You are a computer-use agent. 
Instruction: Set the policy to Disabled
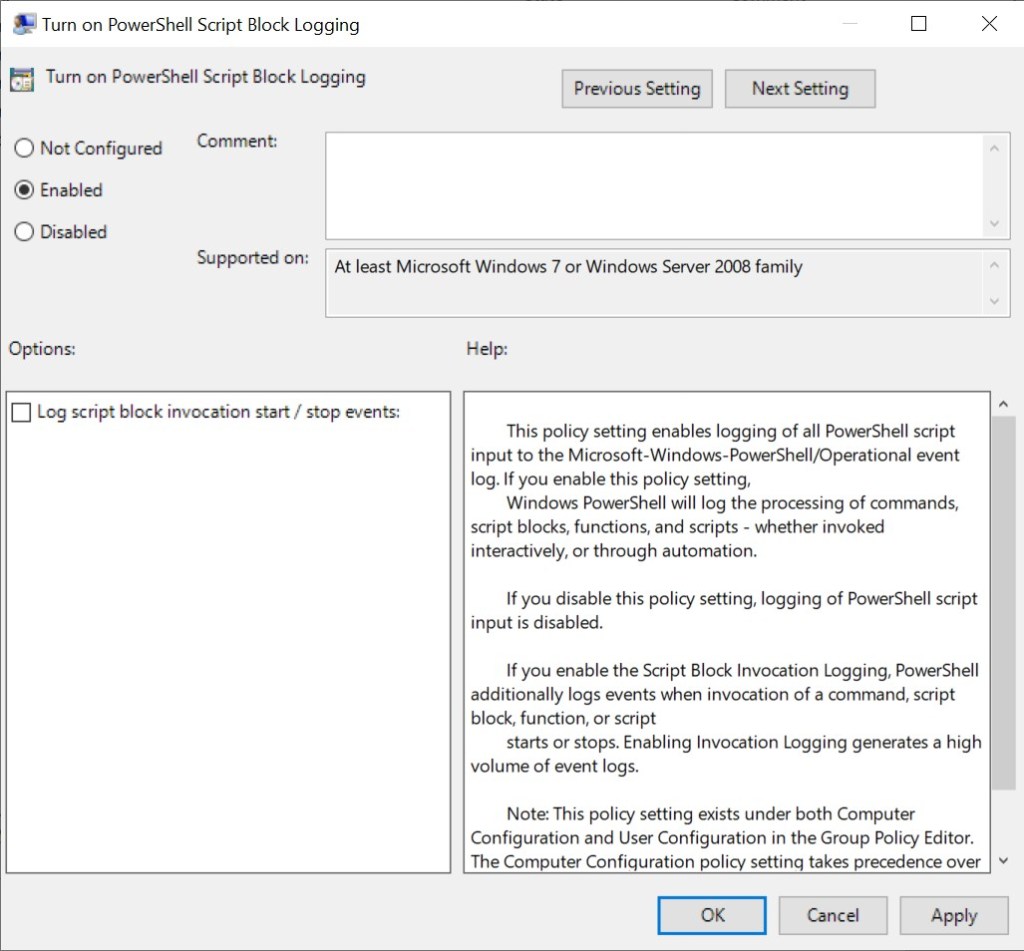click(x=25, y=232)
